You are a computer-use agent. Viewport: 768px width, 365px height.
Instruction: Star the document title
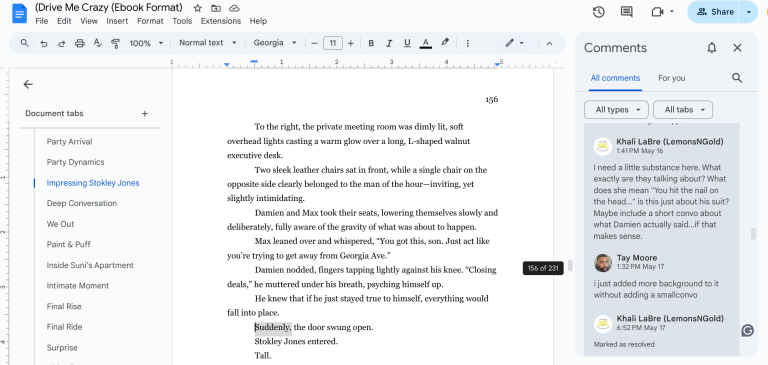tap(197, 8)
